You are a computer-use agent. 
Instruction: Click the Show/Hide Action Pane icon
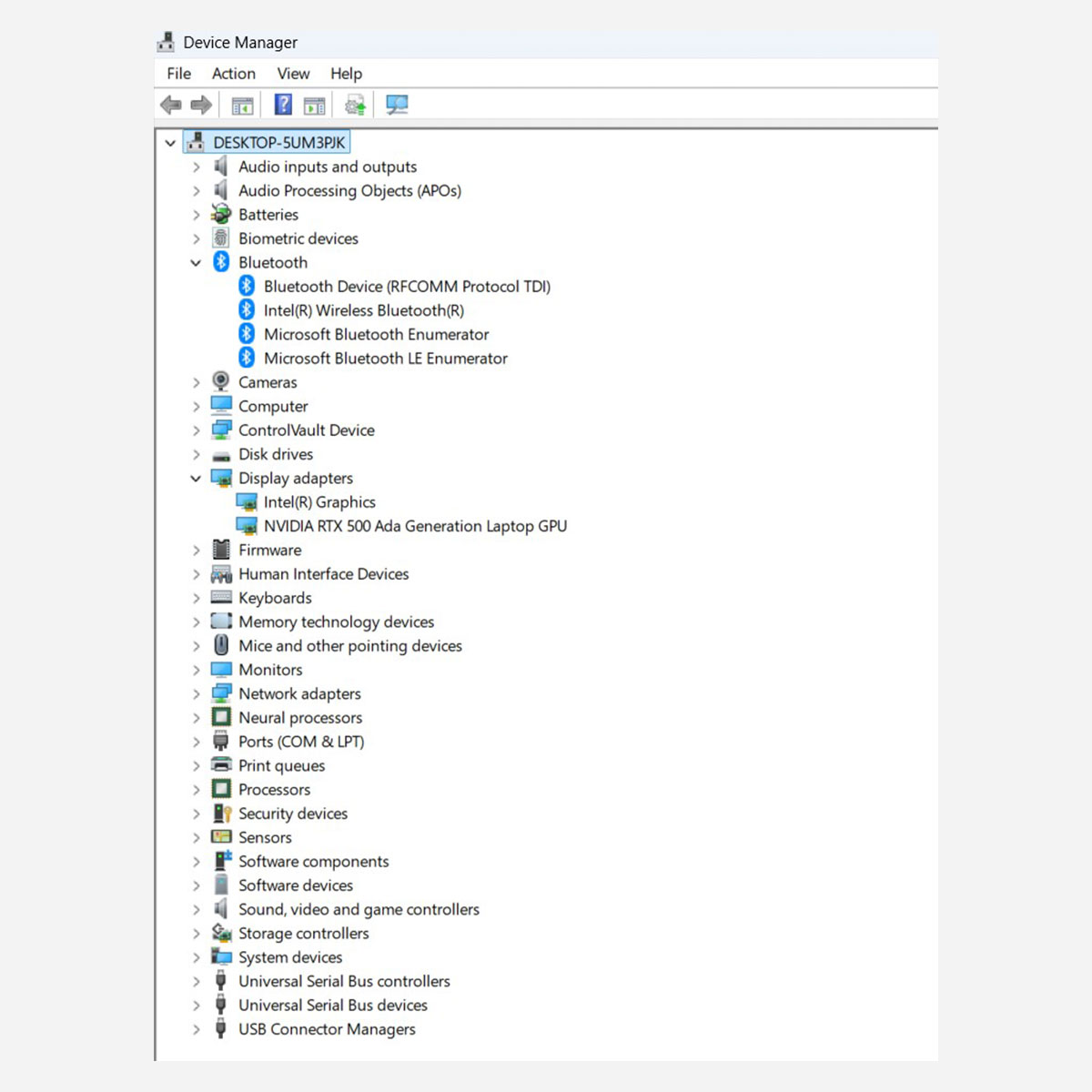315,106
